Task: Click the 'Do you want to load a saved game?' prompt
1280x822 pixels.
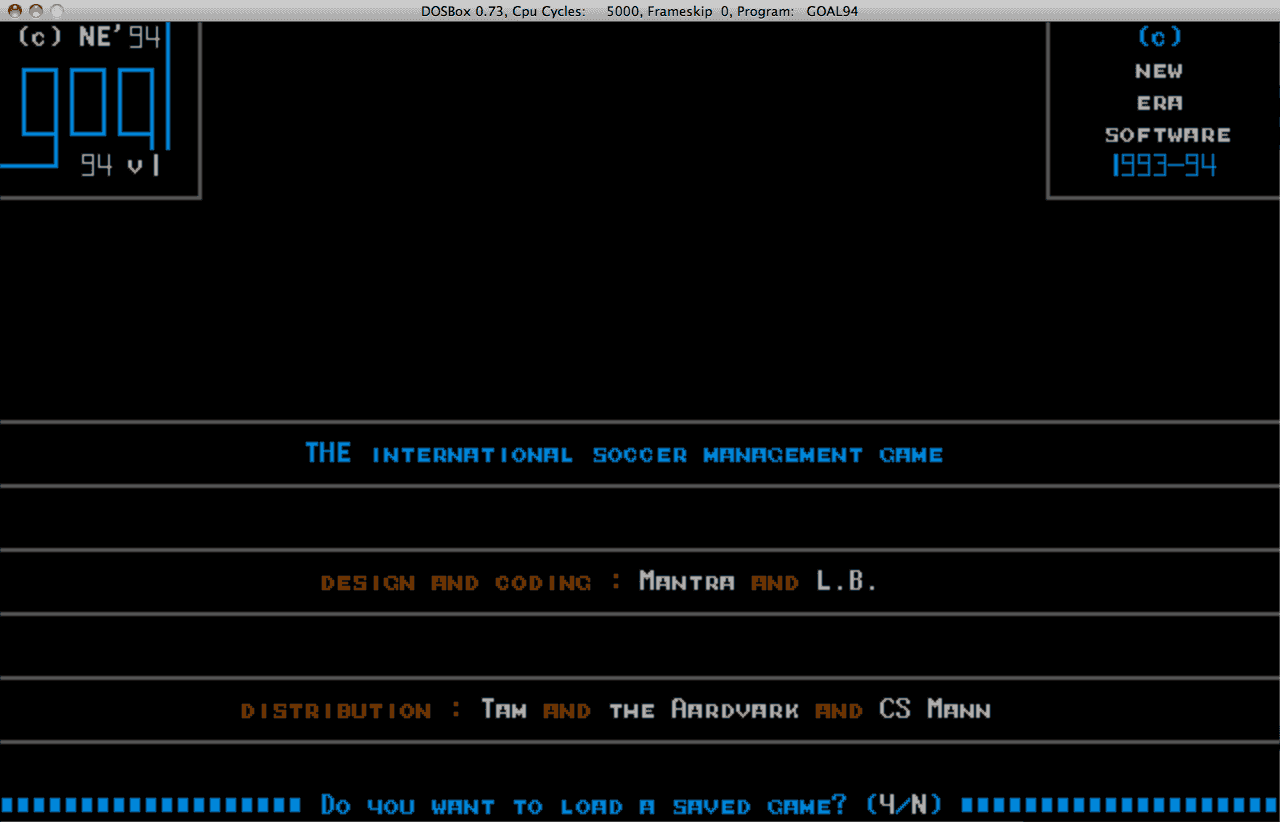Action: pyautogui.click(x=584, y=805)
